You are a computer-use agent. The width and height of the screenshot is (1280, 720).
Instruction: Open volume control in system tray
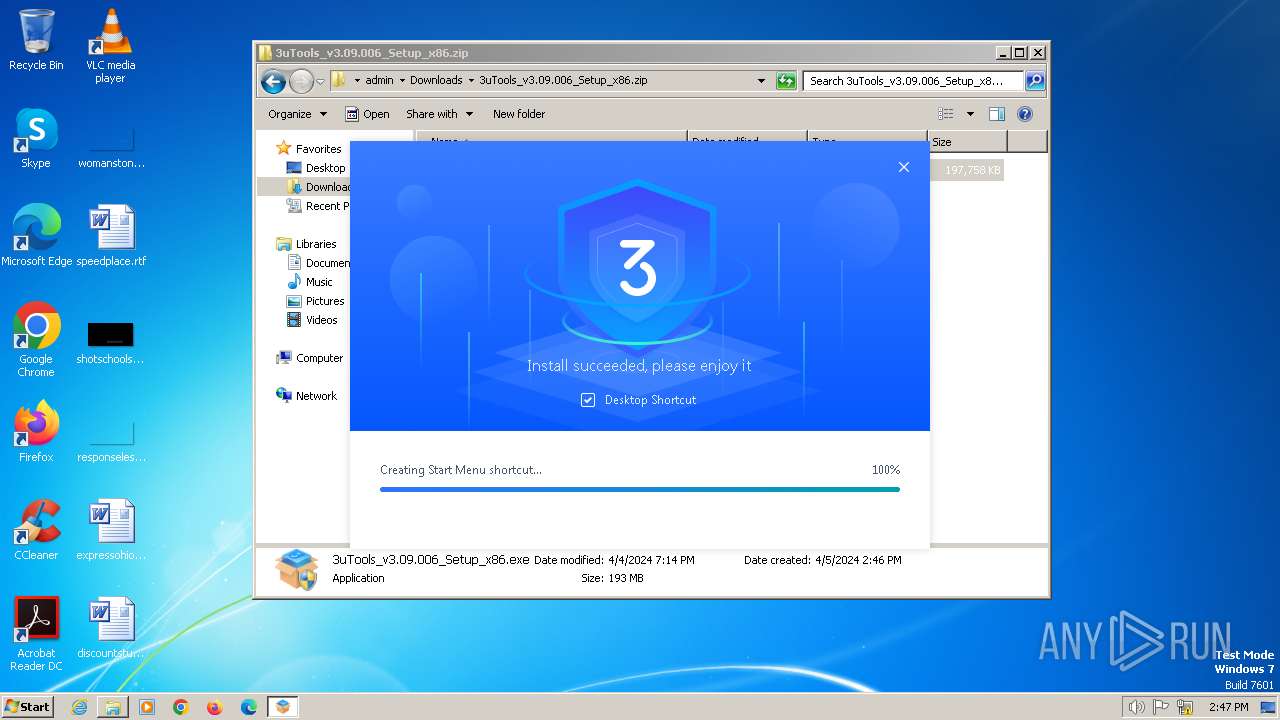1136,707
